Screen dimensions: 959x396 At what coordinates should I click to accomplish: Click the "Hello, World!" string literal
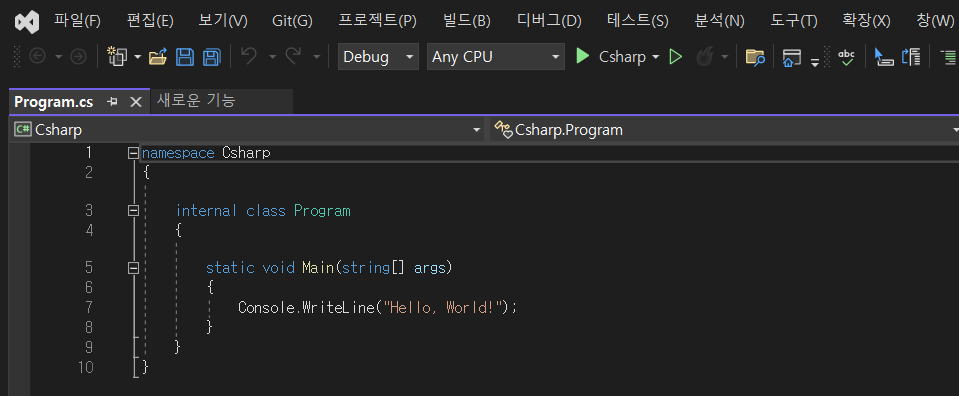pyautogui.click(x=442, y=307)
